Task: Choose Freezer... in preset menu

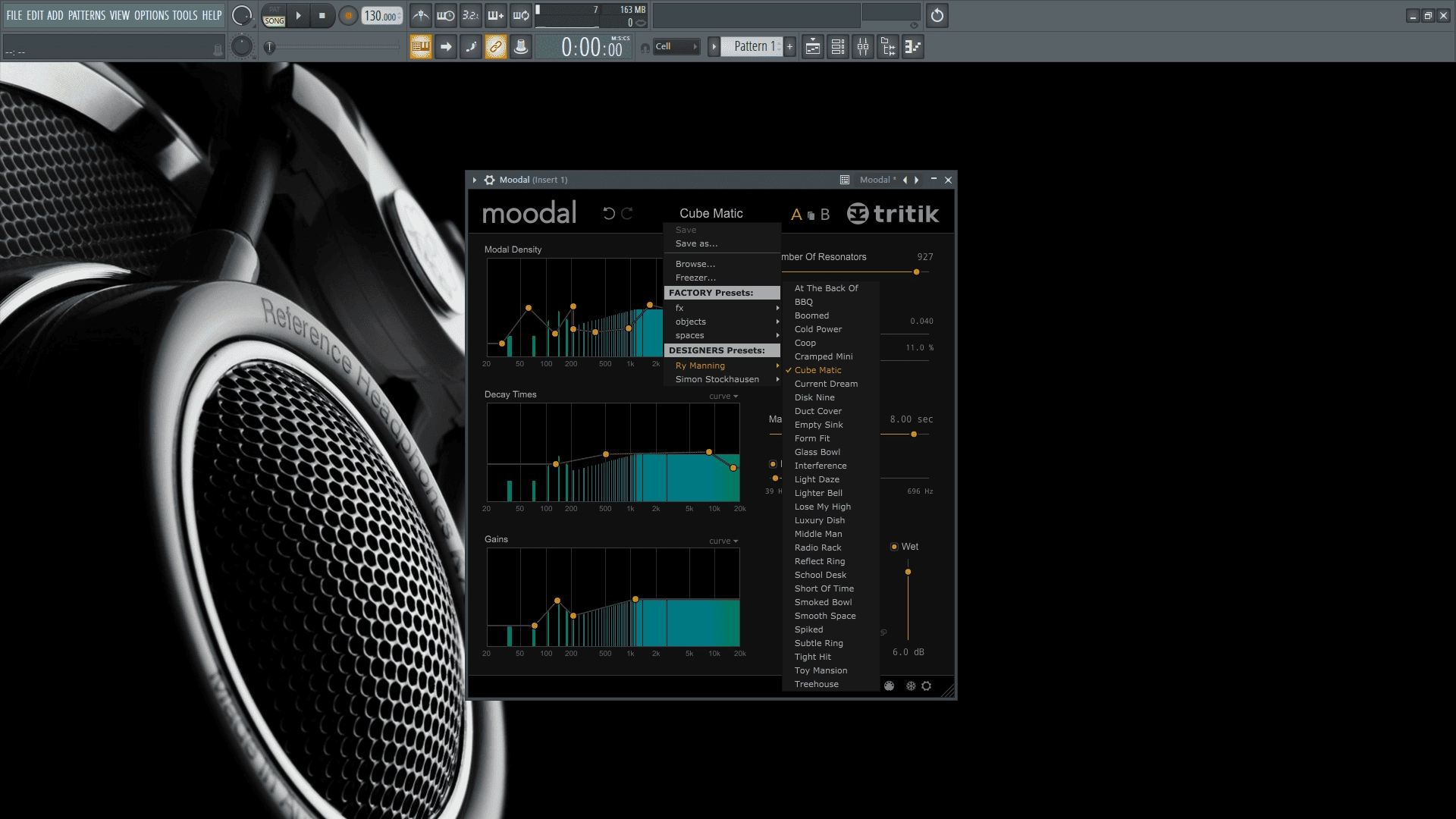Action: point(722,278)
